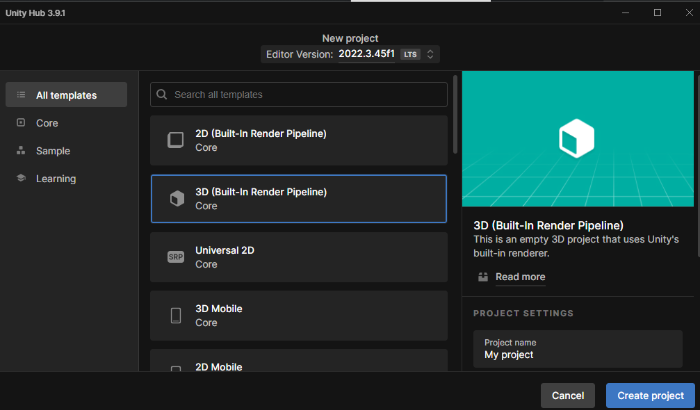Choose the 2D Mobile template
This screenshot has height=410, width=700.
tap(299, 360)
